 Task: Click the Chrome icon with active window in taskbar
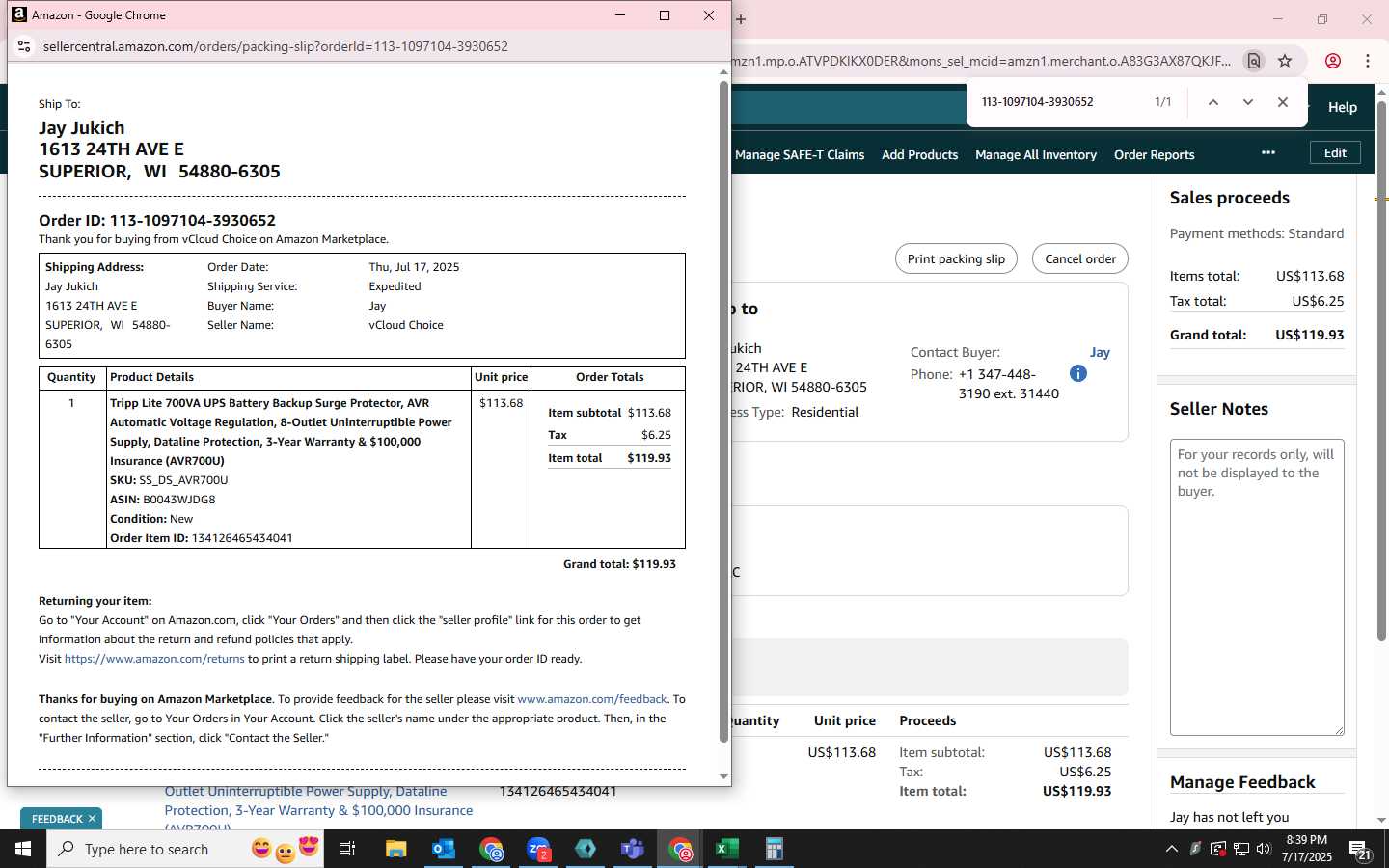tap(680, 849)
